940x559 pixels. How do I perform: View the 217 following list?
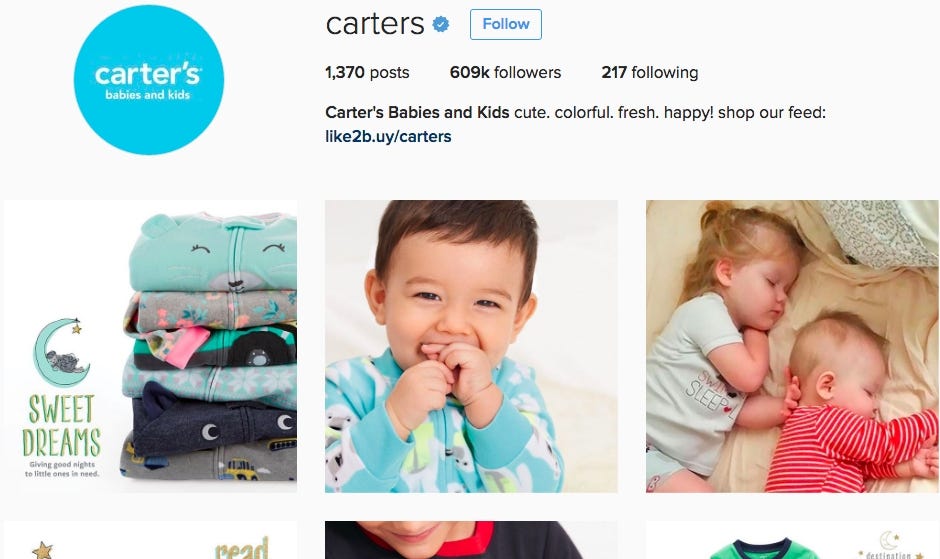650,73
